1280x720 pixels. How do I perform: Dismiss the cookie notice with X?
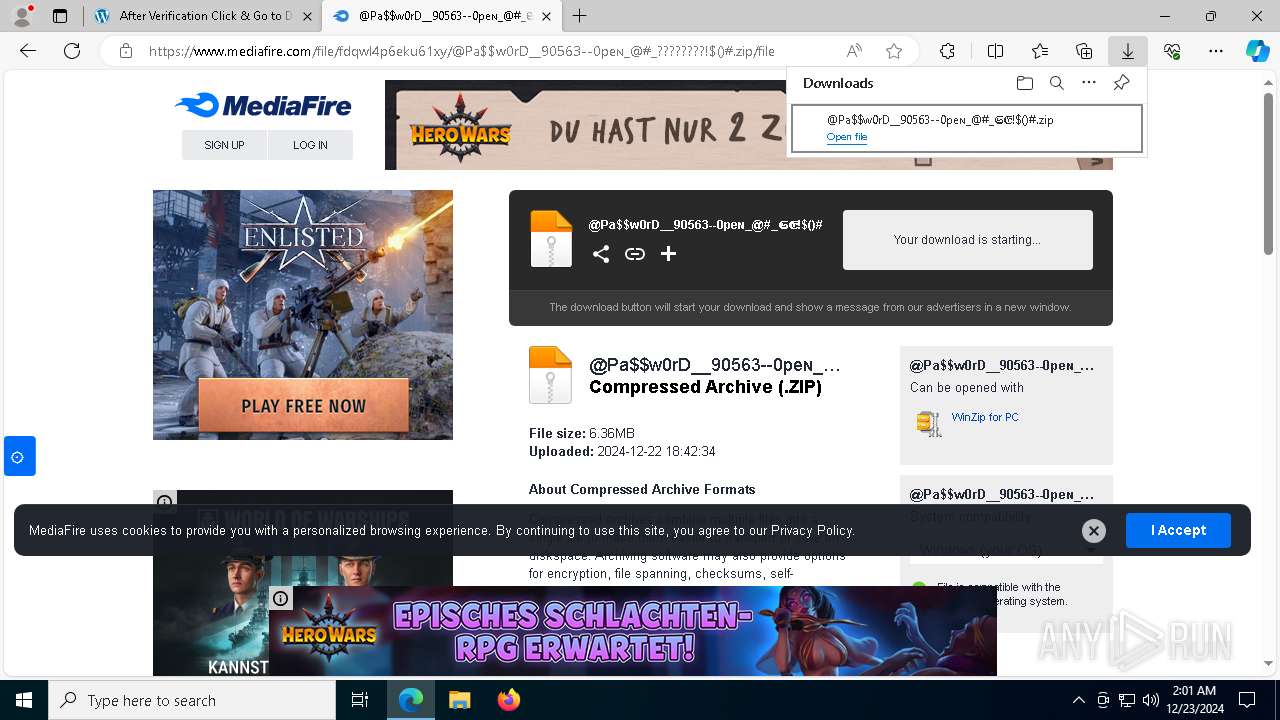click(x=1094, y=531)
